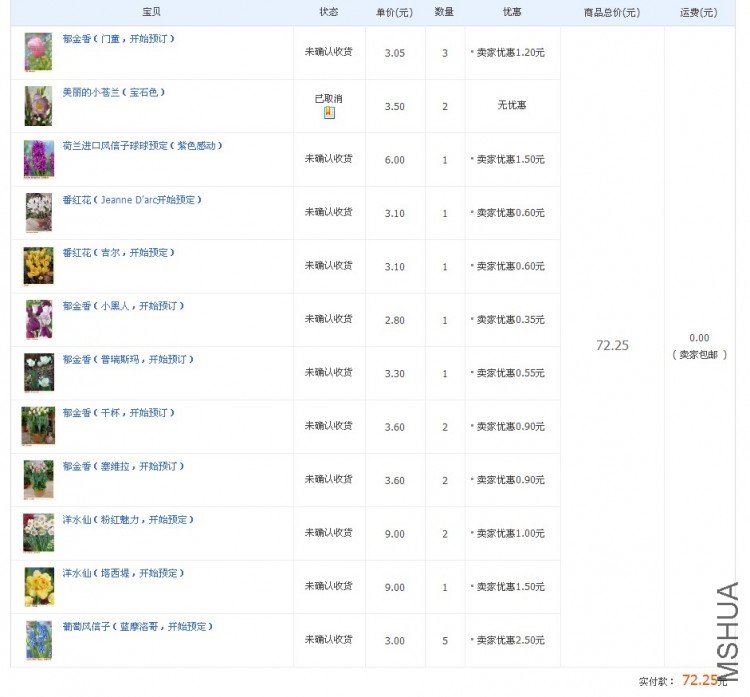Open the yellow crocus 吉尔 thumbnail
The width and height of the screenshot is (750, 697).
(39, 266)
